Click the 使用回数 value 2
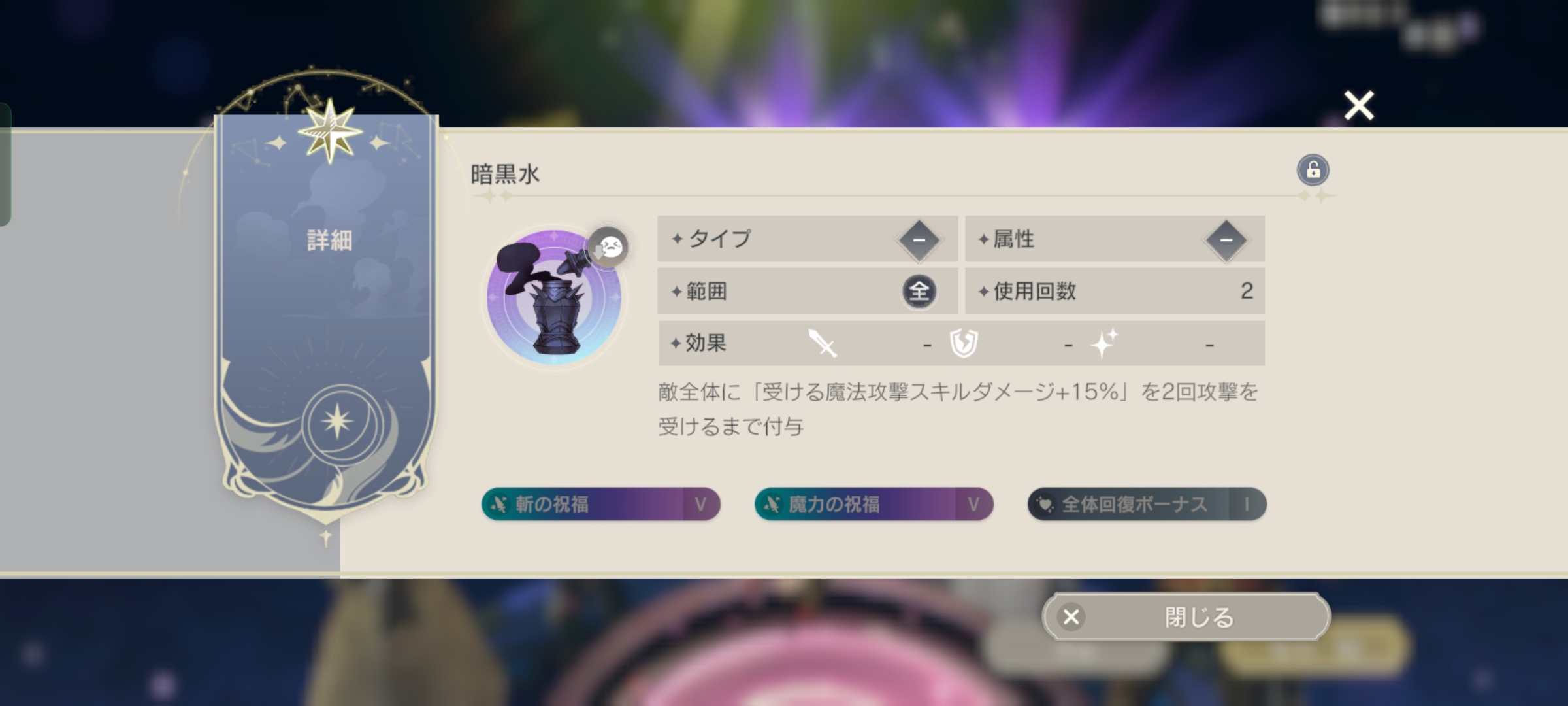 1247,291
